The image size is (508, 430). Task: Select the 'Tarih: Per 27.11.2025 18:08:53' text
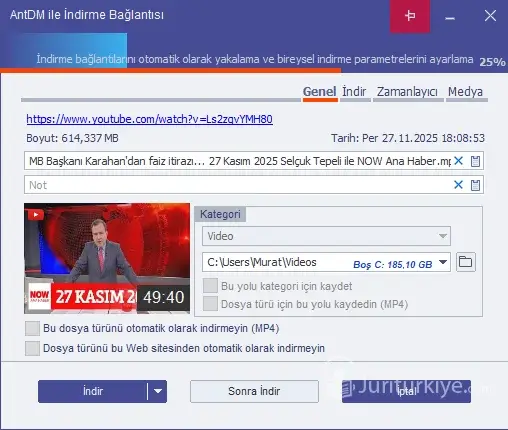(x=408, y=138)
